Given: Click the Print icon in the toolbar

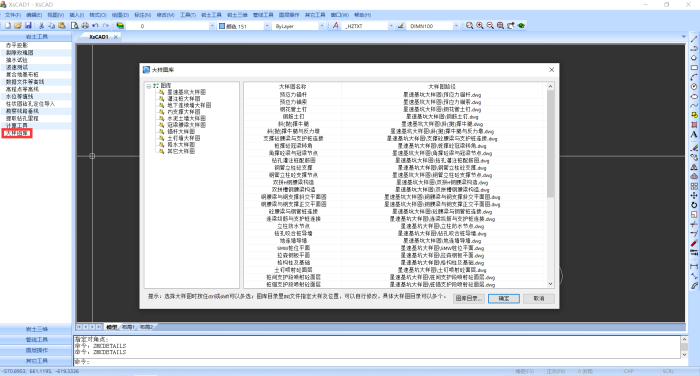Looking at the screenshot, I should tap(85, 26).
